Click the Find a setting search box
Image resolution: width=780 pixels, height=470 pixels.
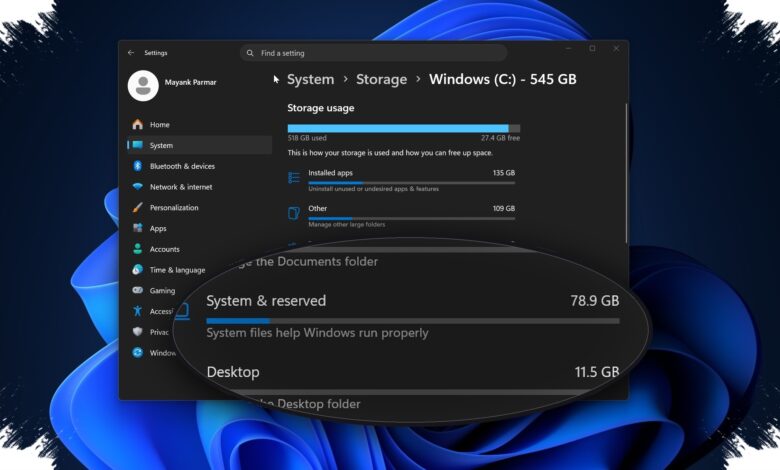[x=374, y=53]
